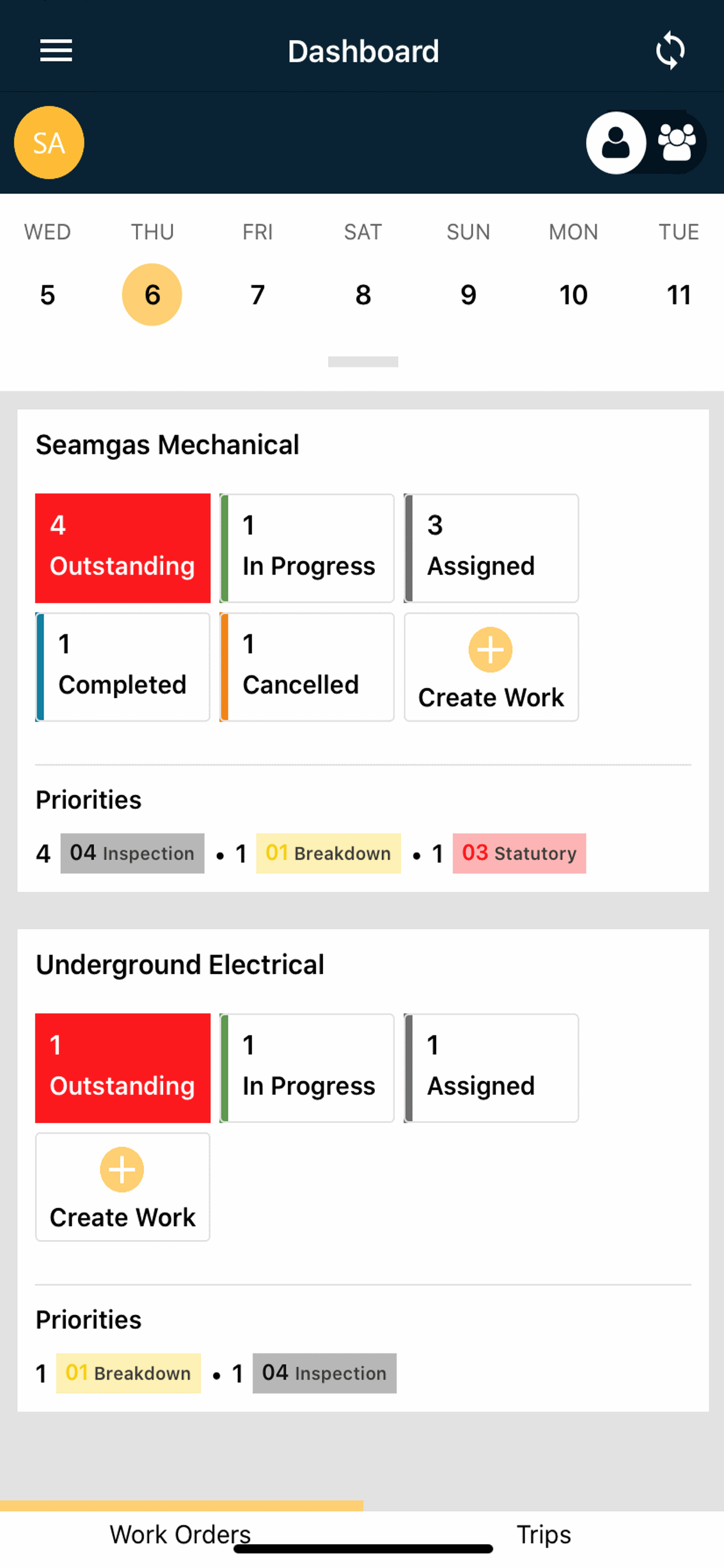Select yellow 01 Breakdown tag under Seamgas

point(328,853)
